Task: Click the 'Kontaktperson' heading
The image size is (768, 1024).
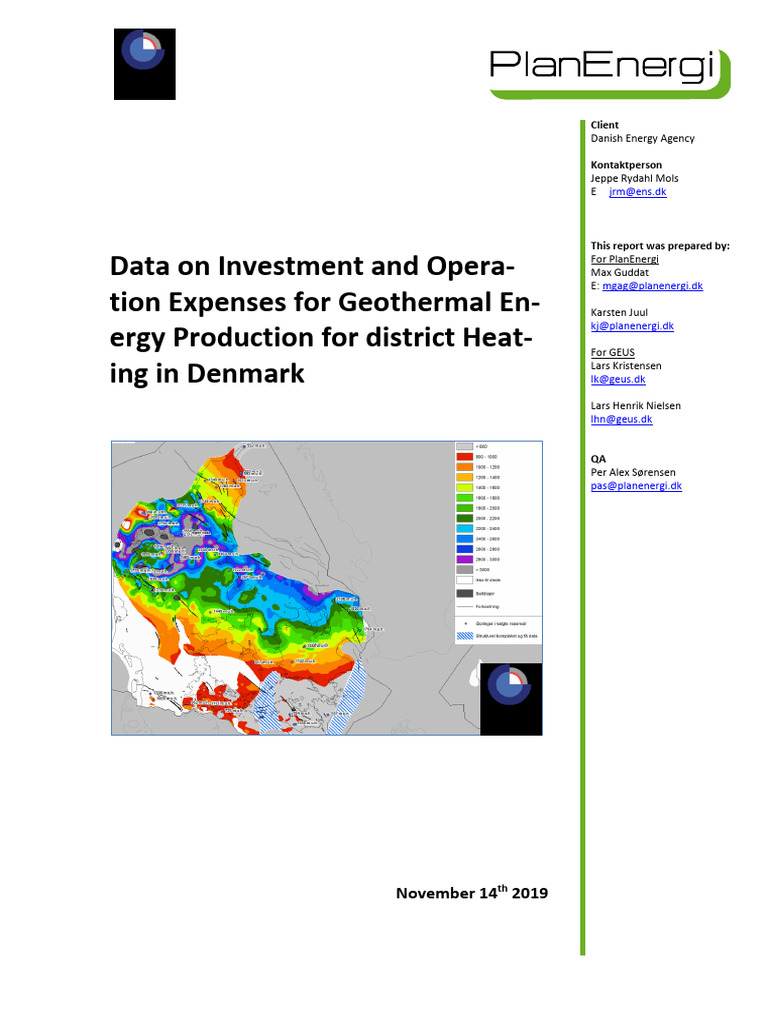Action: (x=626, y=165)
